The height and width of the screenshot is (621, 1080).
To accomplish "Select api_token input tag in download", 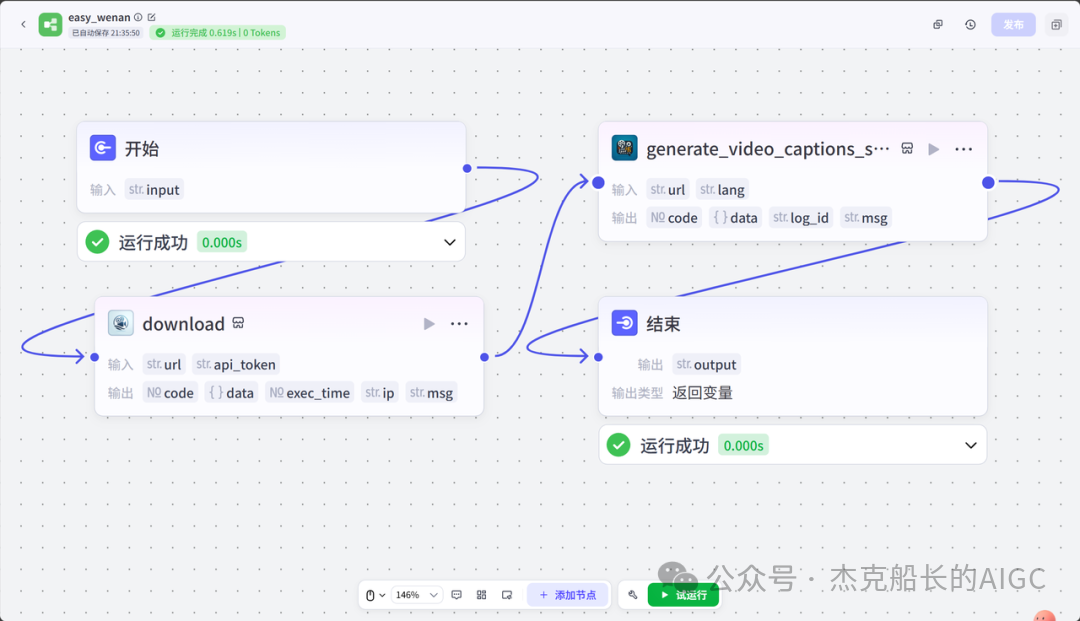I will coord(236,364).
